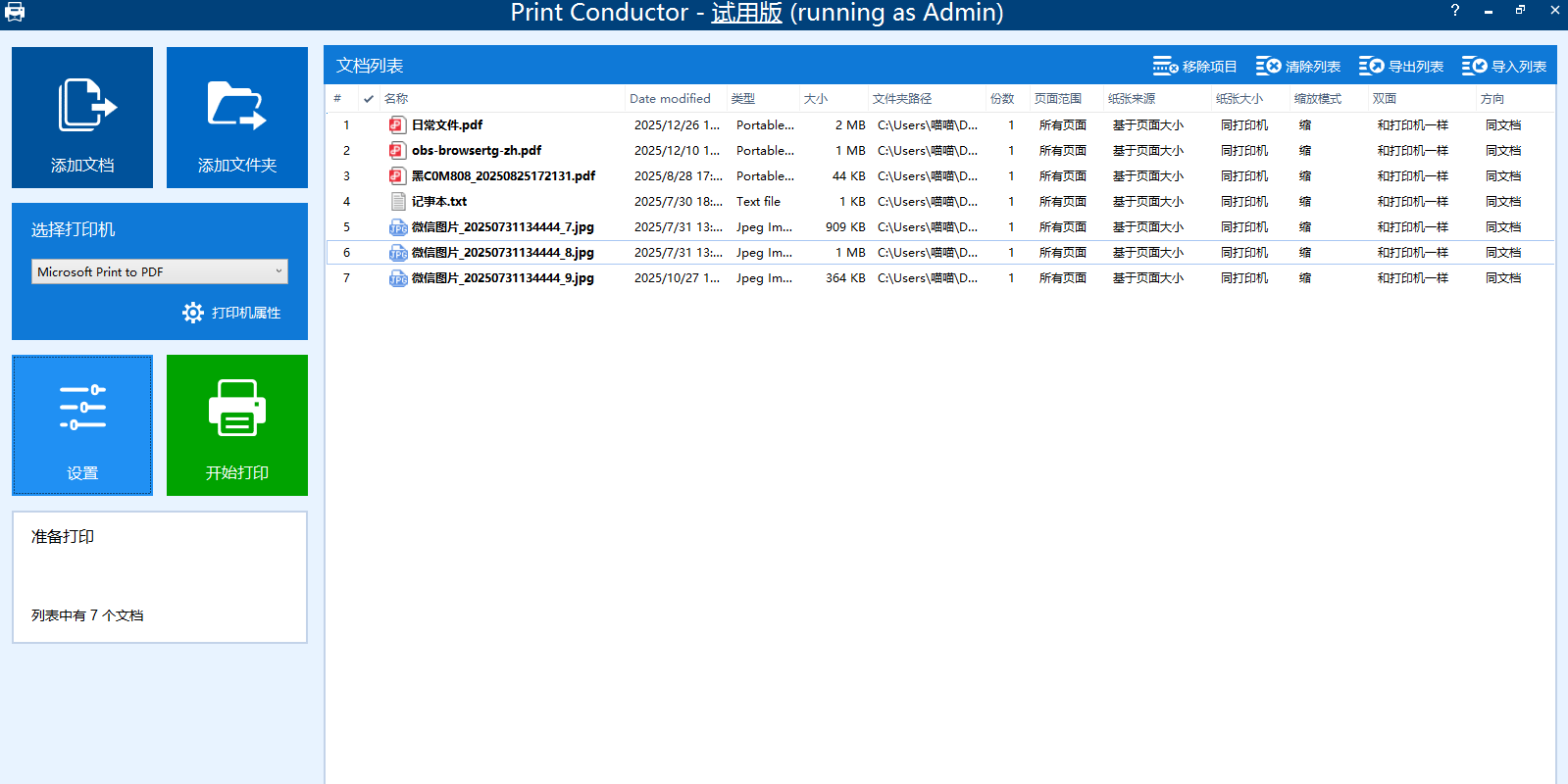The width and height of the screenshot is (1568, 784).
Task: Sort list by 名称 (Name) column header
Action: [396, 99]
